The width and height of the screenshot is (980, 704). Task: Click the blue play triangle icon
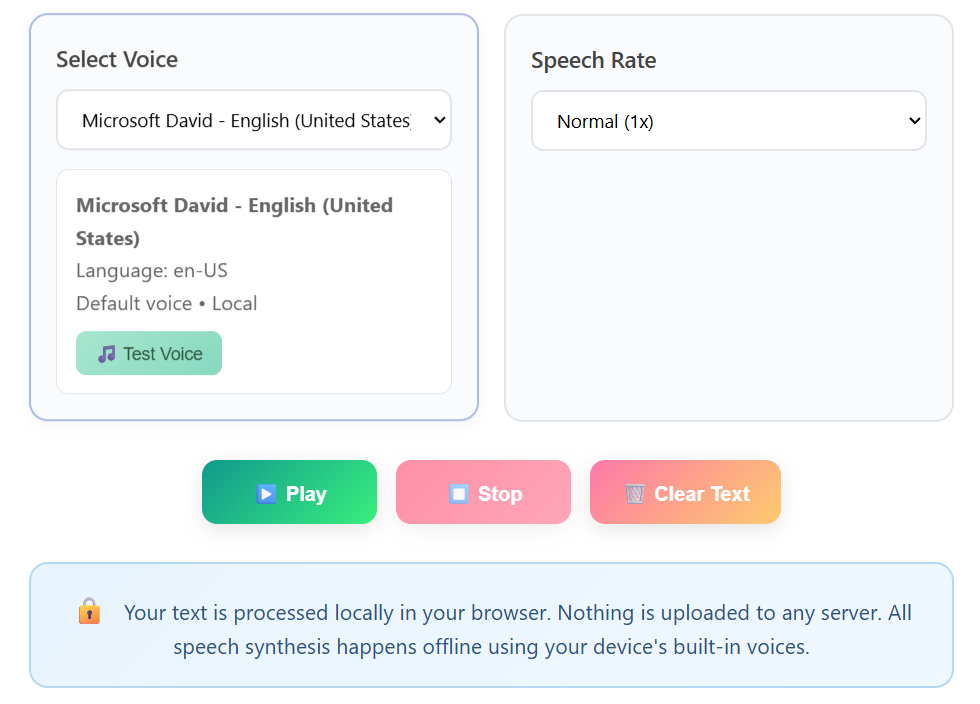point(266,494)
